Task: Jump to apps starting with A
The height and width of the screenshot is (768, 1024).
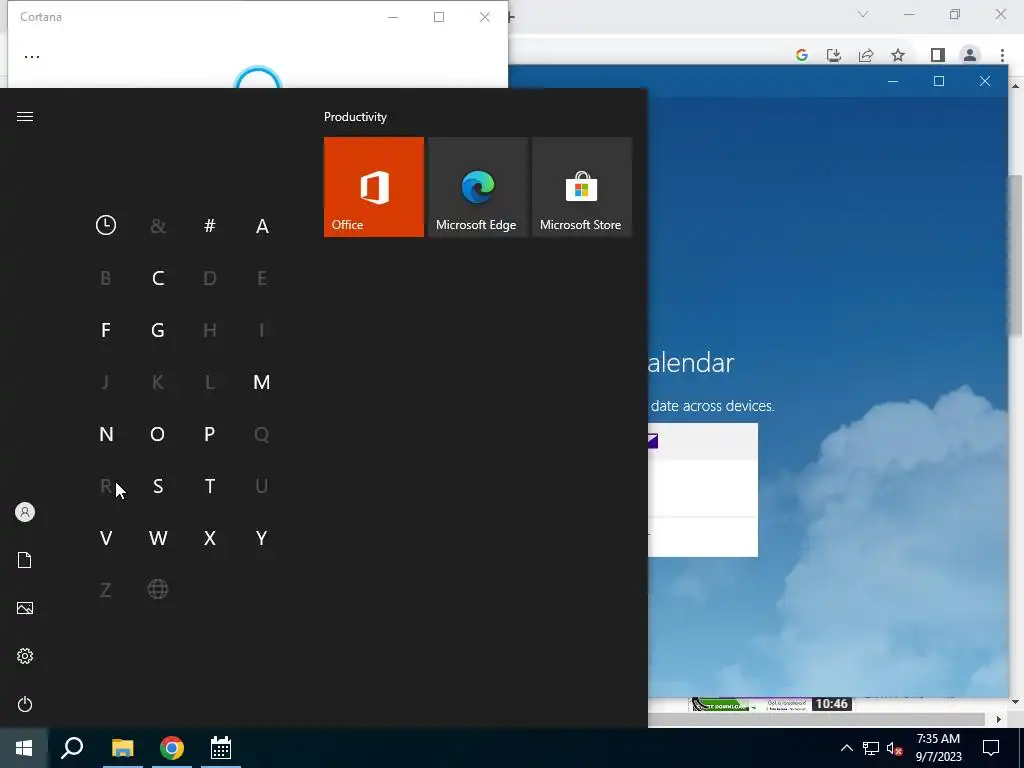Action: (262, 226)
